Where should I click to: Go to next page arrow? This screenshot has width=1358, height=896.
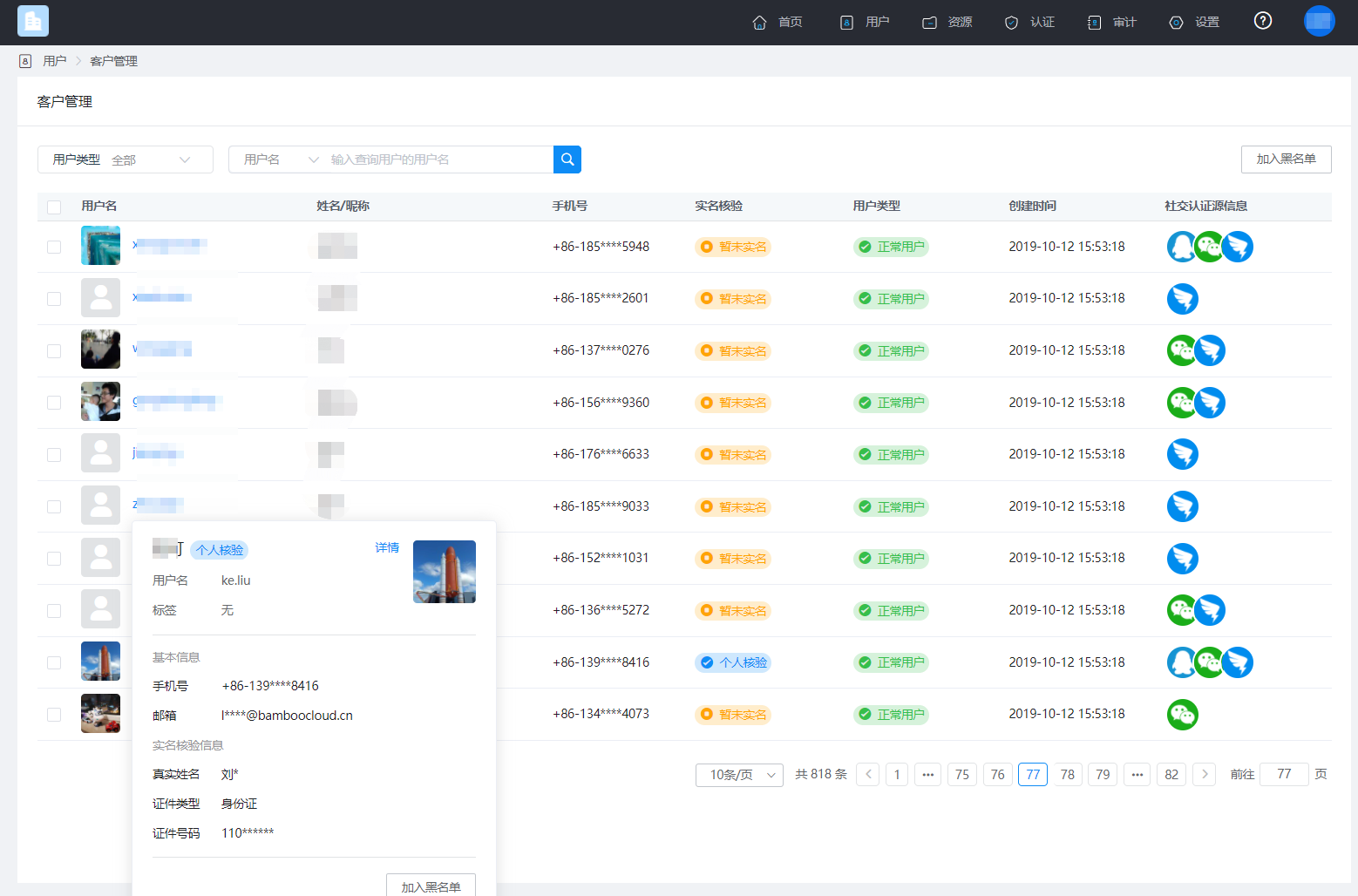(1205, 774)
